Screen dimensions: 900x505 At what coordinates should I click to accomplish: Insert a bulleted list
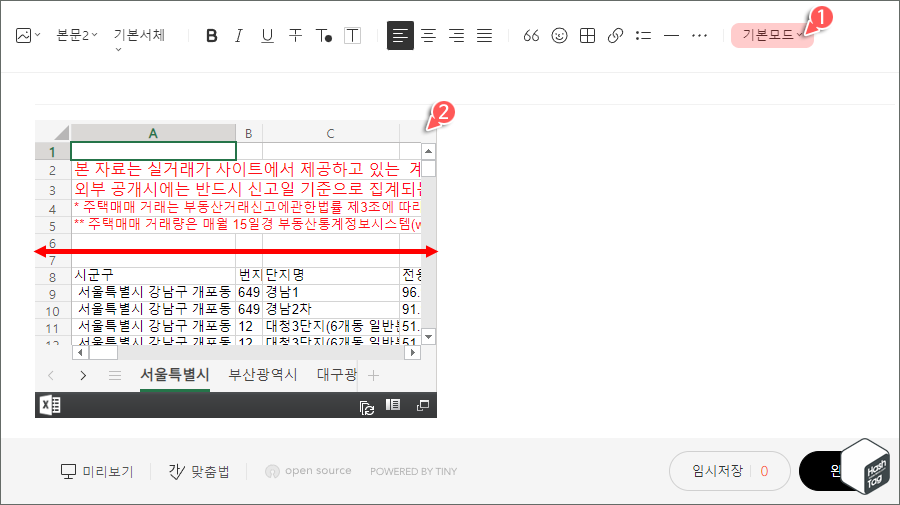click(x=643, y=36)
